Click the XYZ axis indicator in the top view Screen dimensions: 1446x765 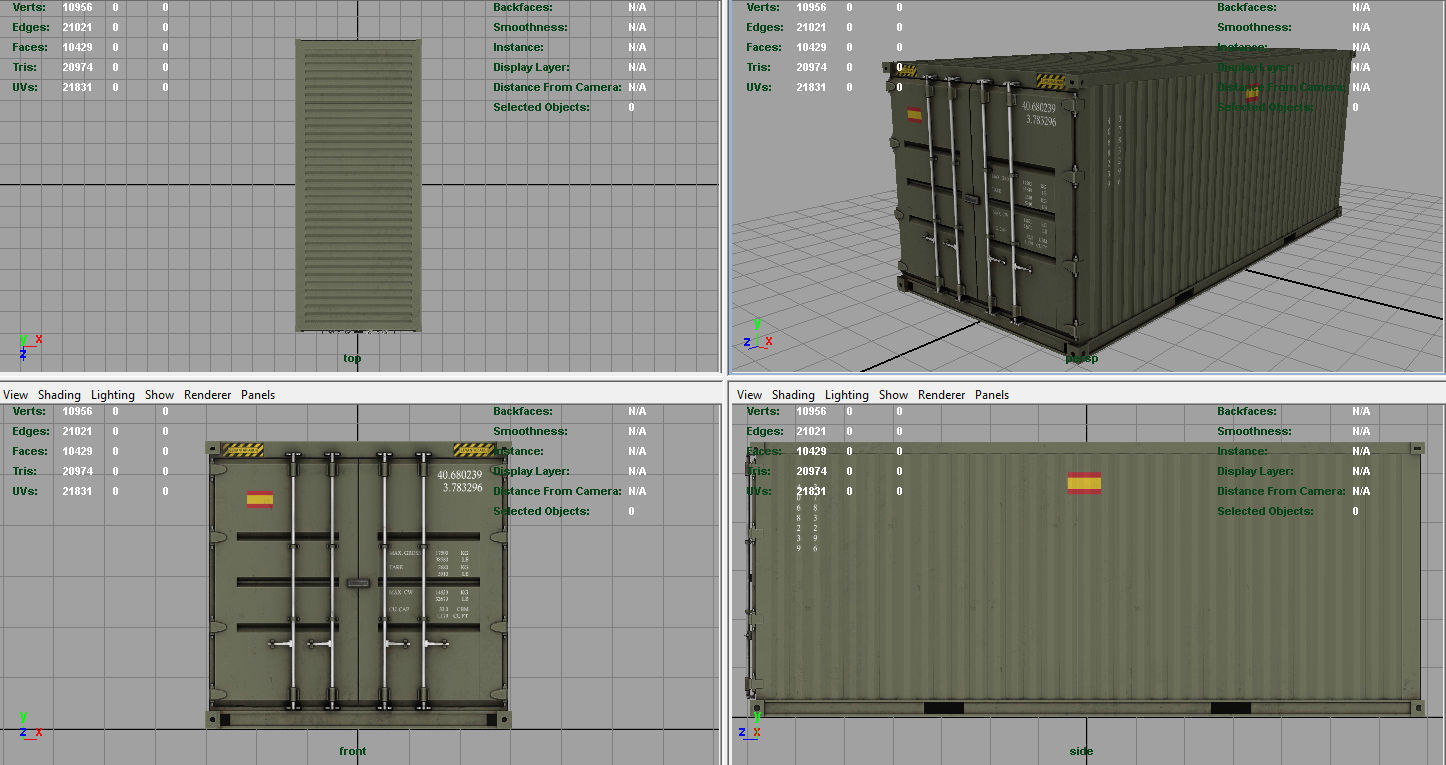point(29,347)
